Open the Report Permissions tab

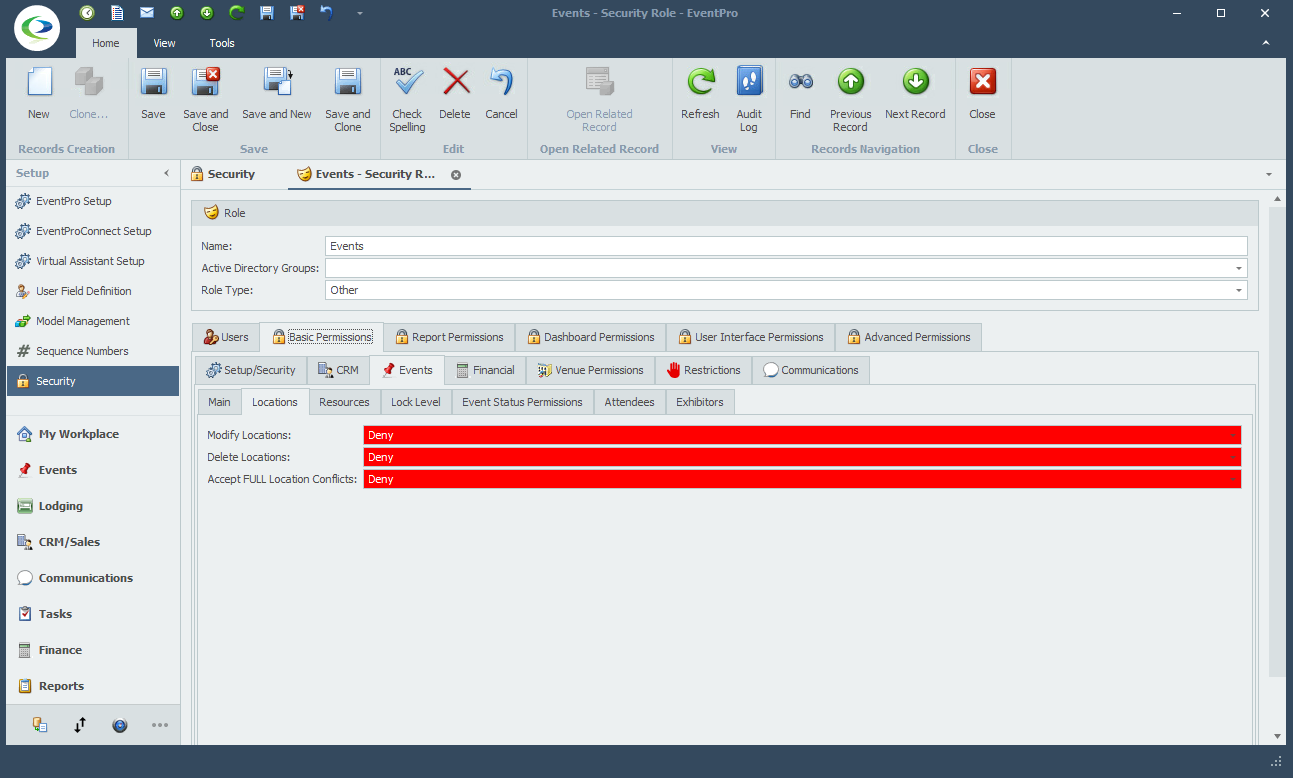(449, 337)
